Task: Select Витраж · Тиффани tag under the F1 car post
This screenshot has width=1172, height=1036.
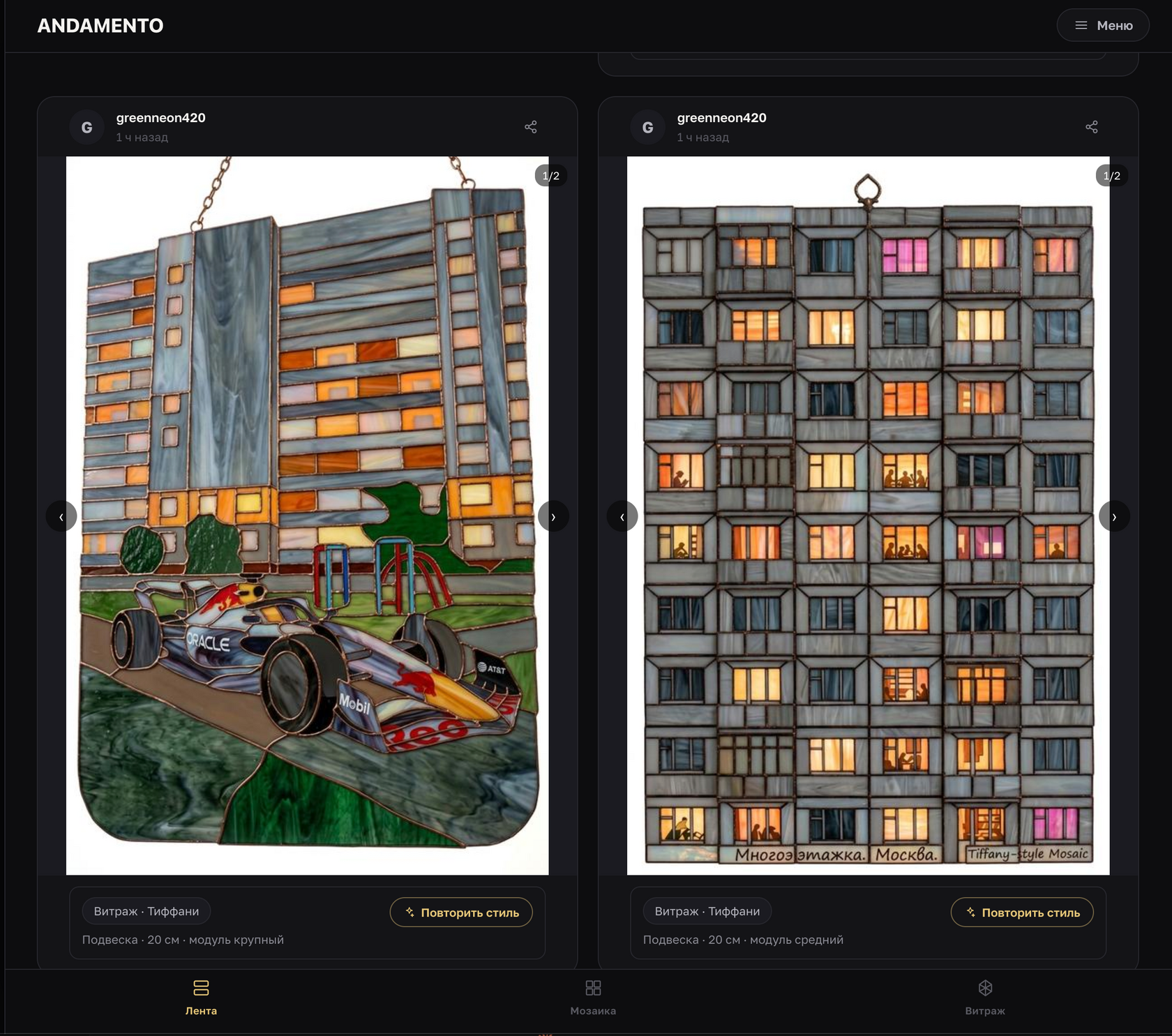Action: point(146,911)
